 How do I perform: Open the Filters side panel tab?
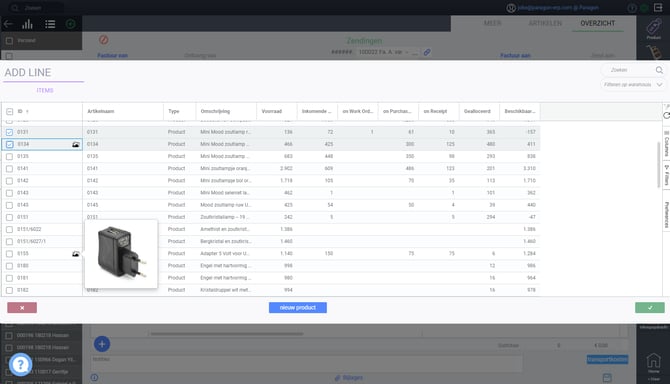(666, 175)
